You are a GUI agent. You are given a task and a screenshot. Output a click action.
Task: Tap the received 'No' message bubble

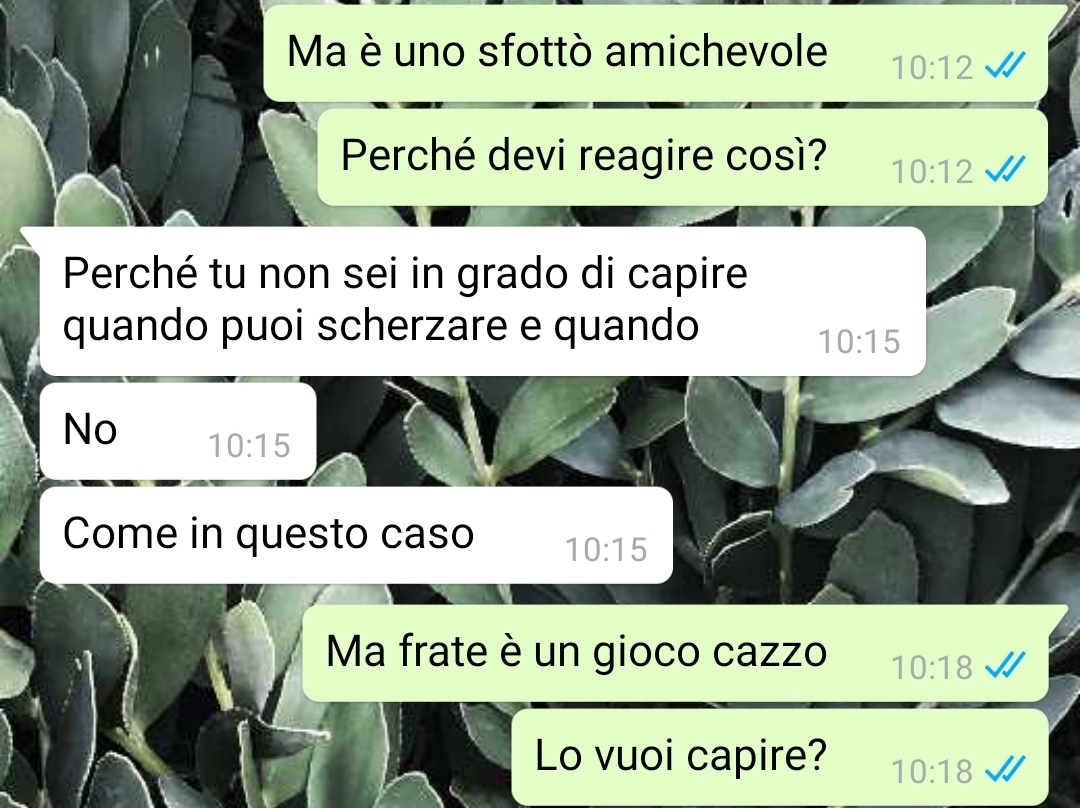click(178, 431)
